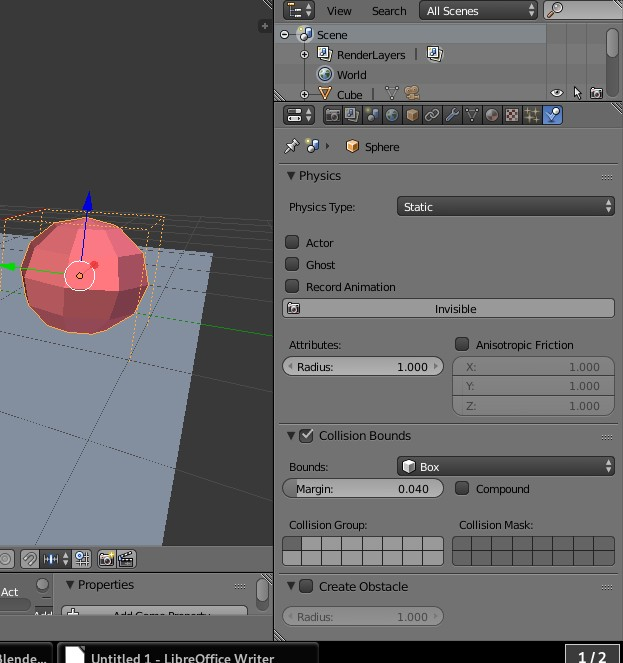623x663 pixels.
Task: Open the properties editor type selector
Action: [299, 115]
